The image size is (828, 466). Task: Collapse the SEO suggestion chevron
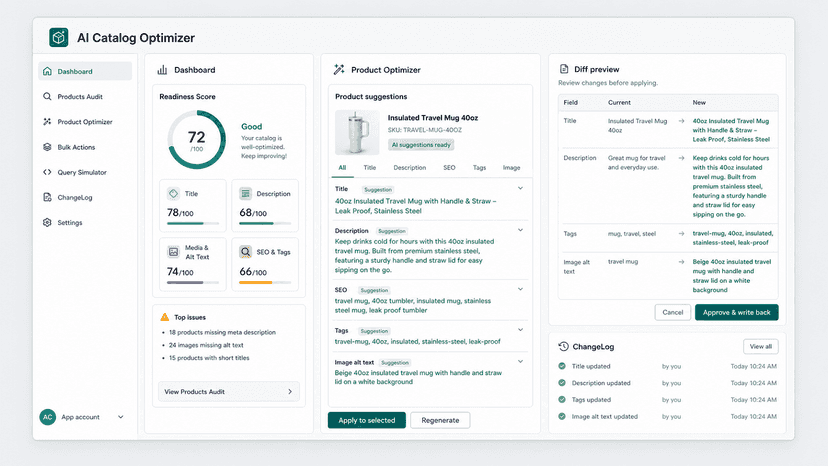coord(520,289)
